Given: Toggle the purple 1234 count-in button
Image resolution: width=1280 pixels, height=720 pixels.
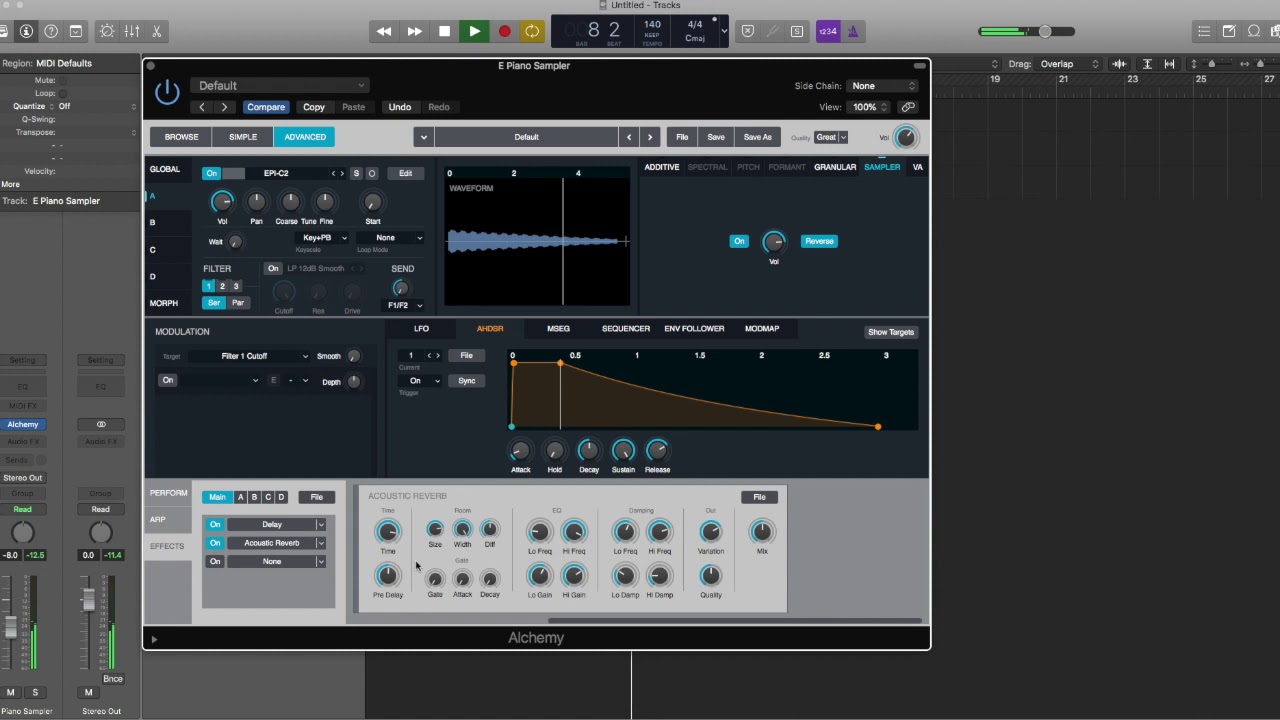Looking at the screenshot, I should tap(828, 31).
